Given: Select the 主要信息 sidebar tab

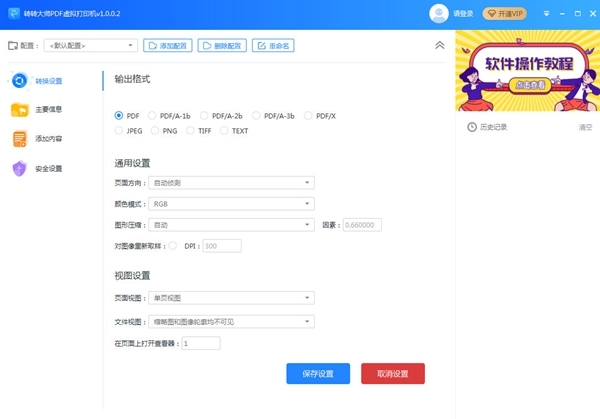Looking at the screenshot, I should (x=49, y=109).
